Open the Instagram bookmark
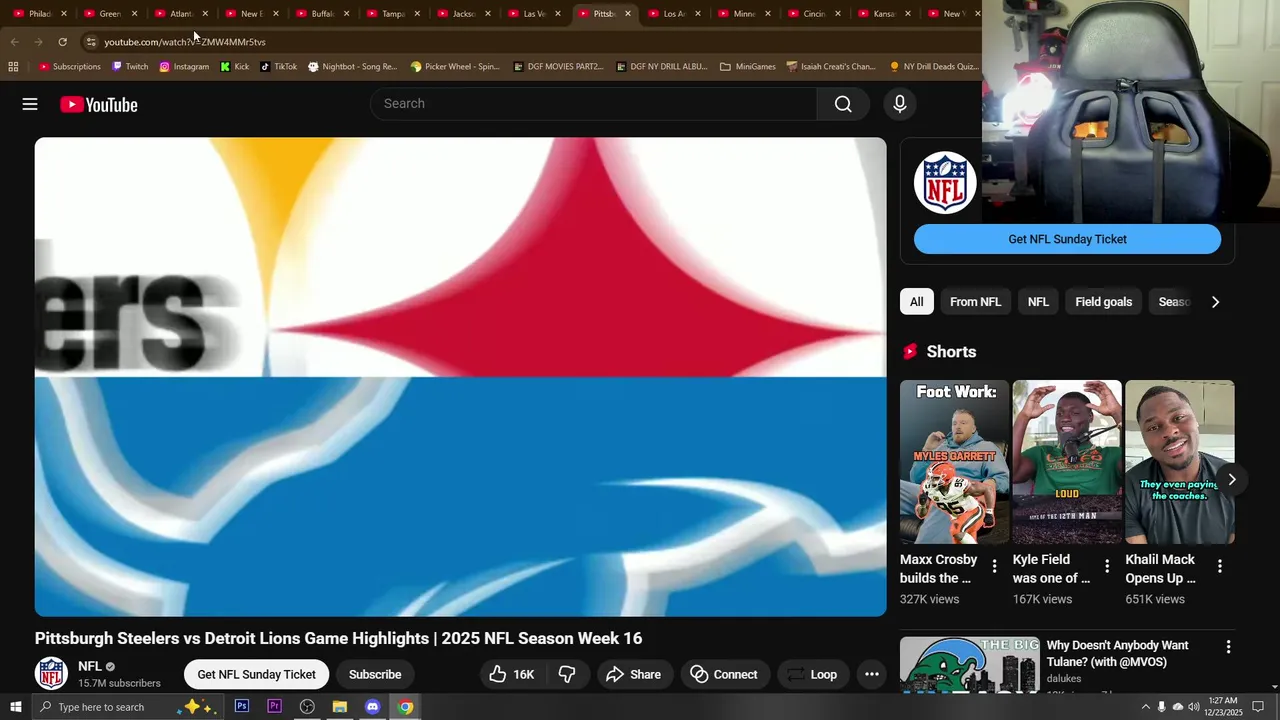The image size is (1280, 720). click(x=184, y=67)
